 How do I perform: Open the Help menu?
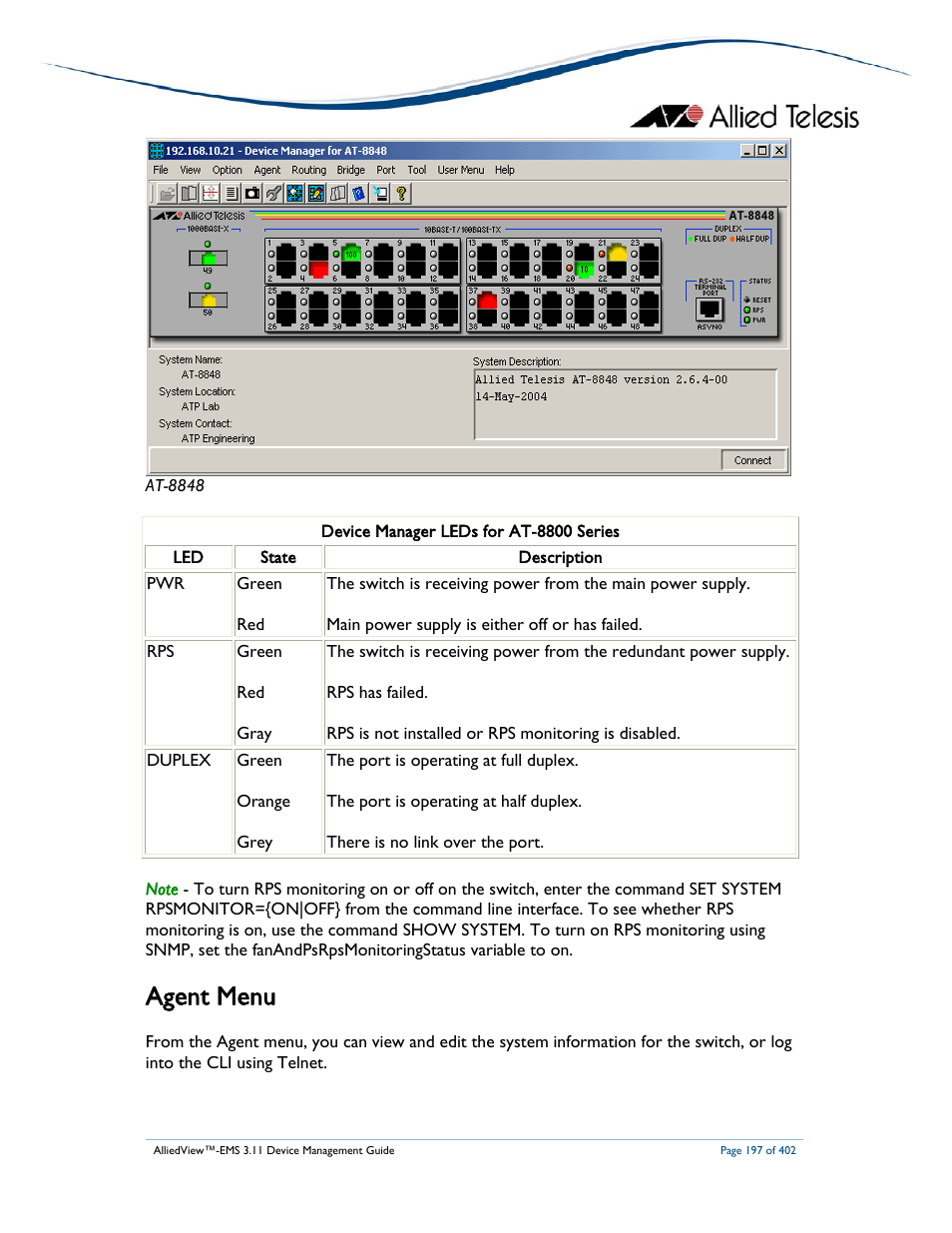[505, 171]
